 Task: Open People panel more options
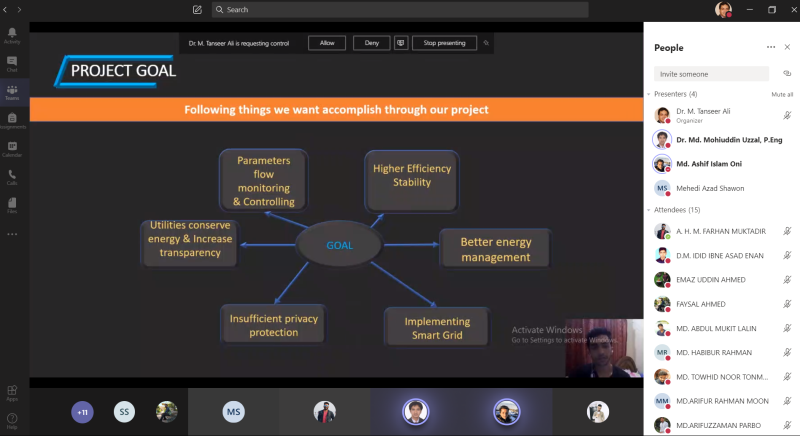pos(771,47)
